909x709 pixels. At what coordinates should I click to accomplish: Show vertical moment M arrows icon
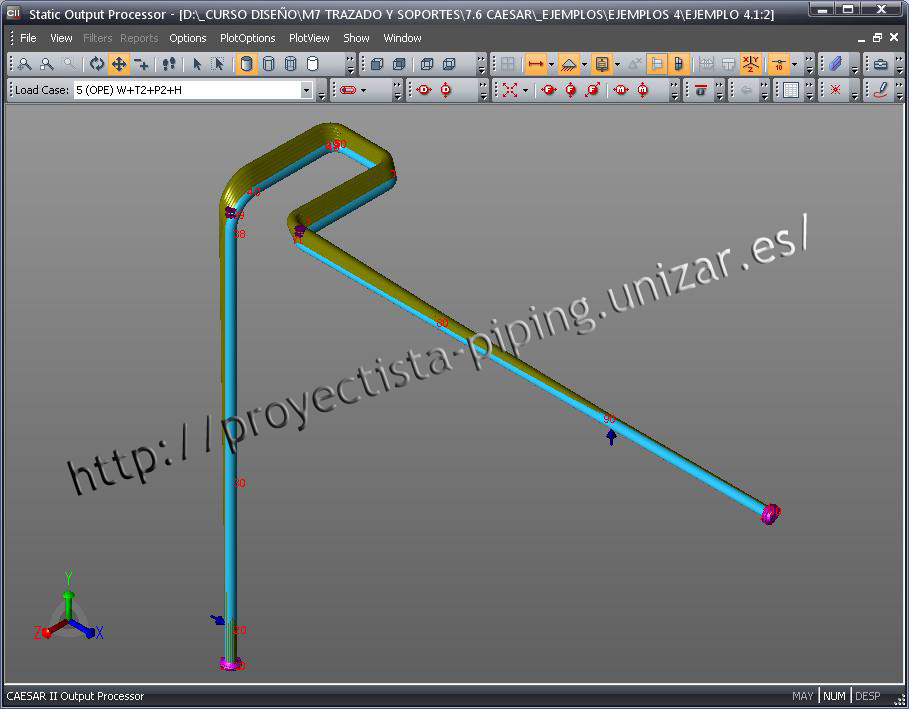click(643, 90)
